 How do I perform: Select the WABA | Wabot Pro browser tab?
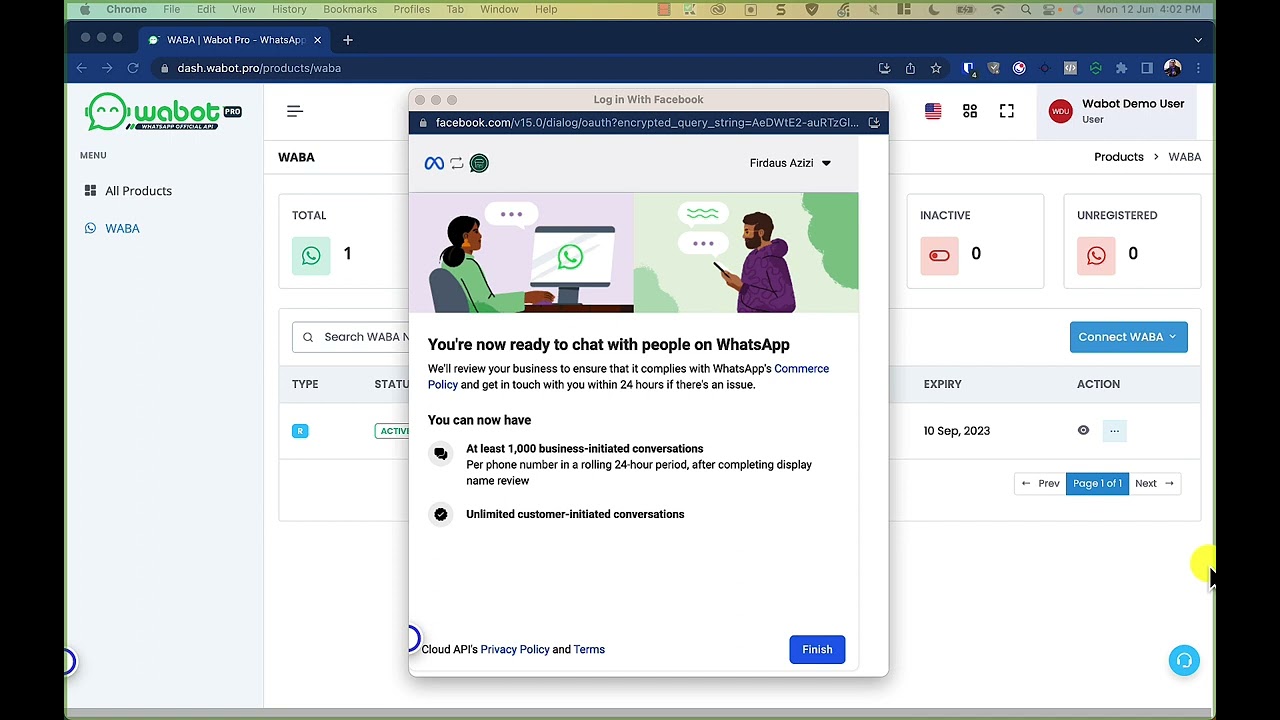tap(235, 40)
